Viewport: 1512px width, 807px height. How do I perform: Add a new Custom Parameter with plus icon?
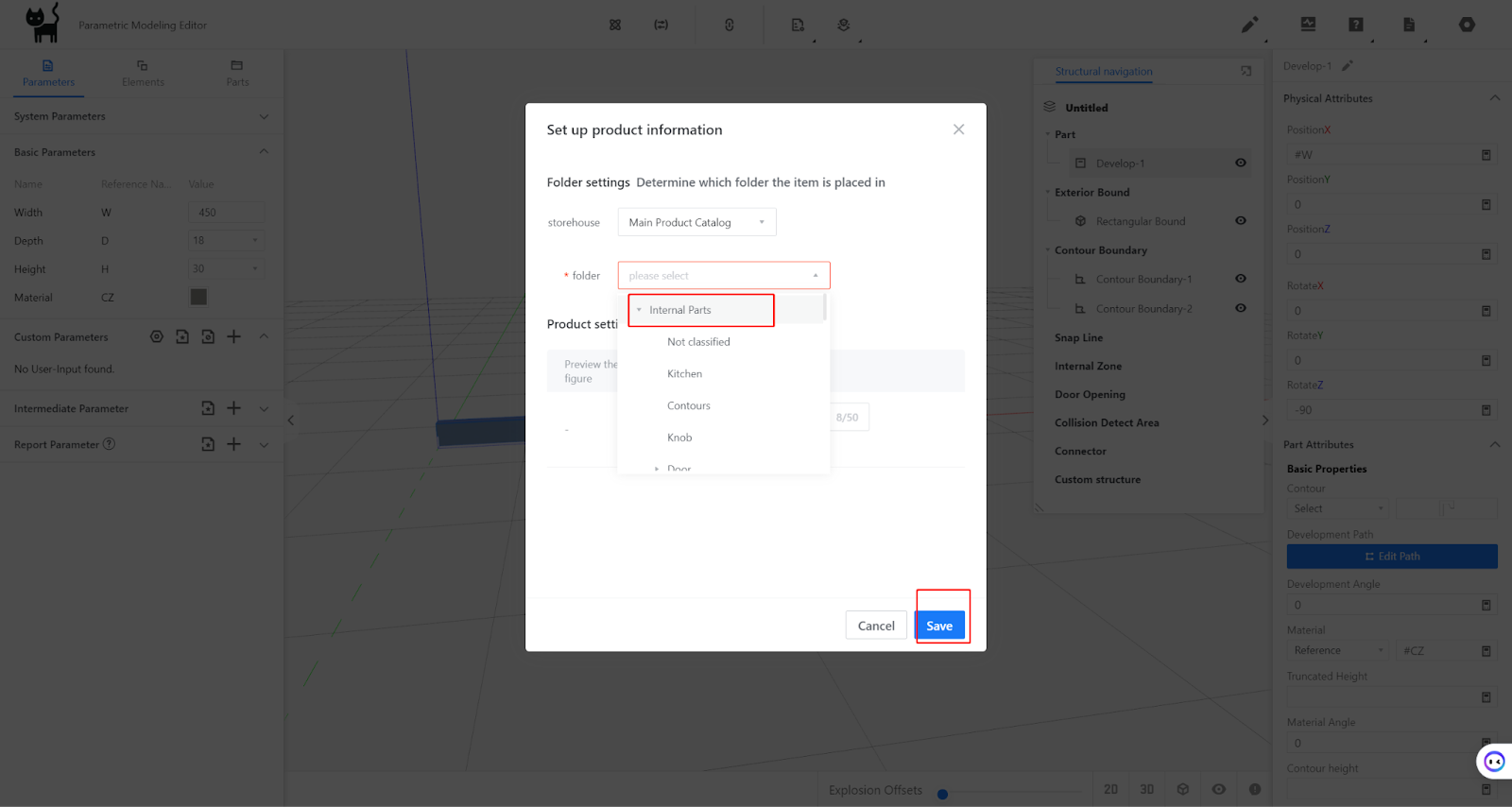[x=234, y=336]
